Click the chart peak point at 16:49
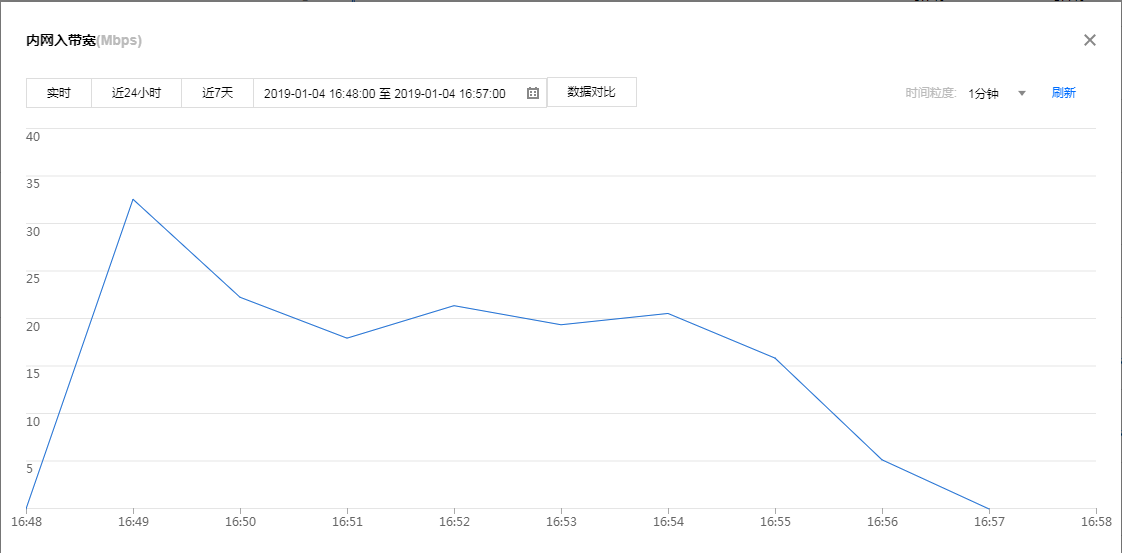1122x553 pixels. tap(132, 199)
